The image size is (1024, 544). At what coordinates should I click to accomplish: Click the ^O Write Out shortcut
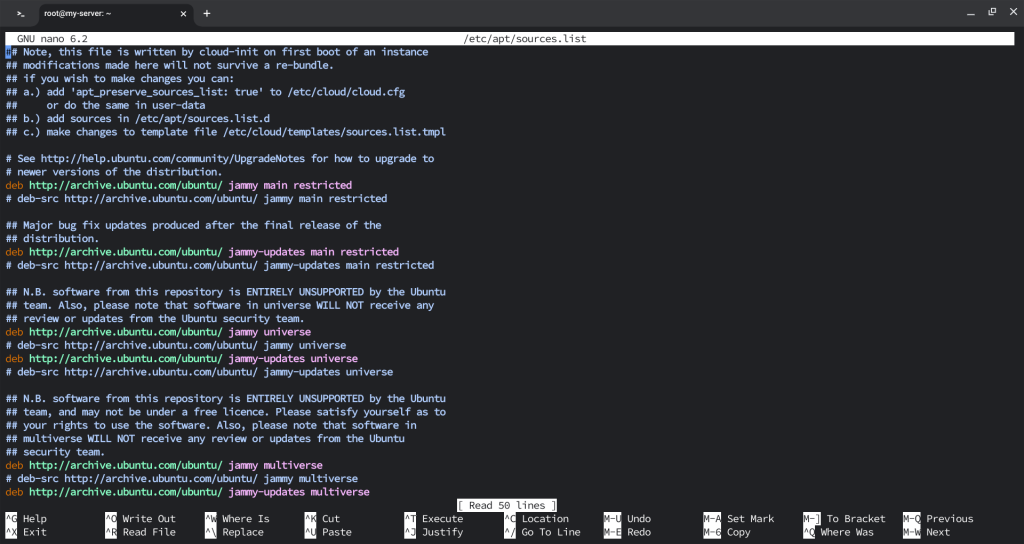pos(140,519)
